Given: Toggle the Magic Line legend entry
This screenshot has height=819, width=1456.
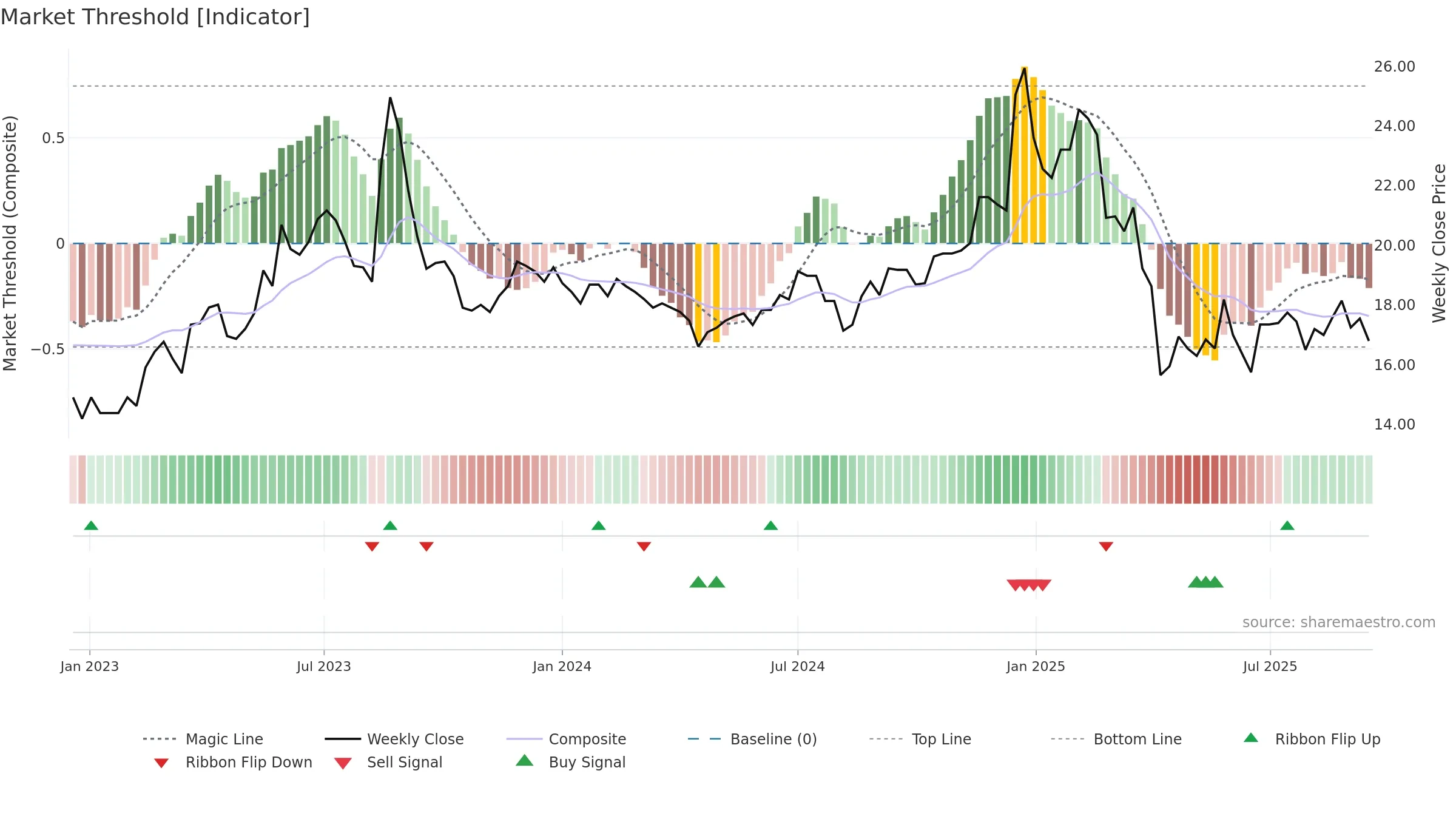Looking at the screenshot, I should (x=203, y=739).
